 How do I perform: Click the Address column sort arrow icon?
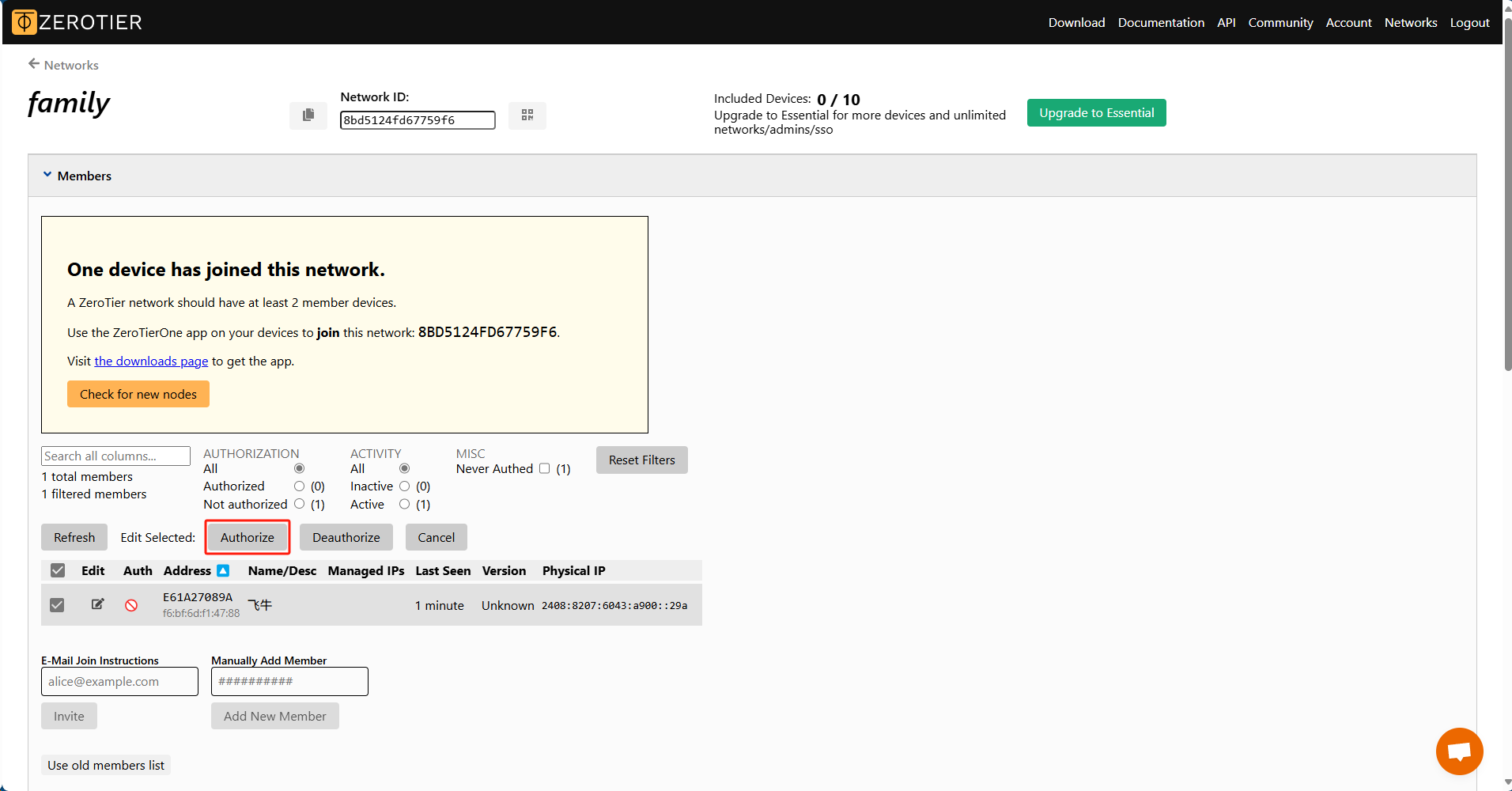coord(223,570)
